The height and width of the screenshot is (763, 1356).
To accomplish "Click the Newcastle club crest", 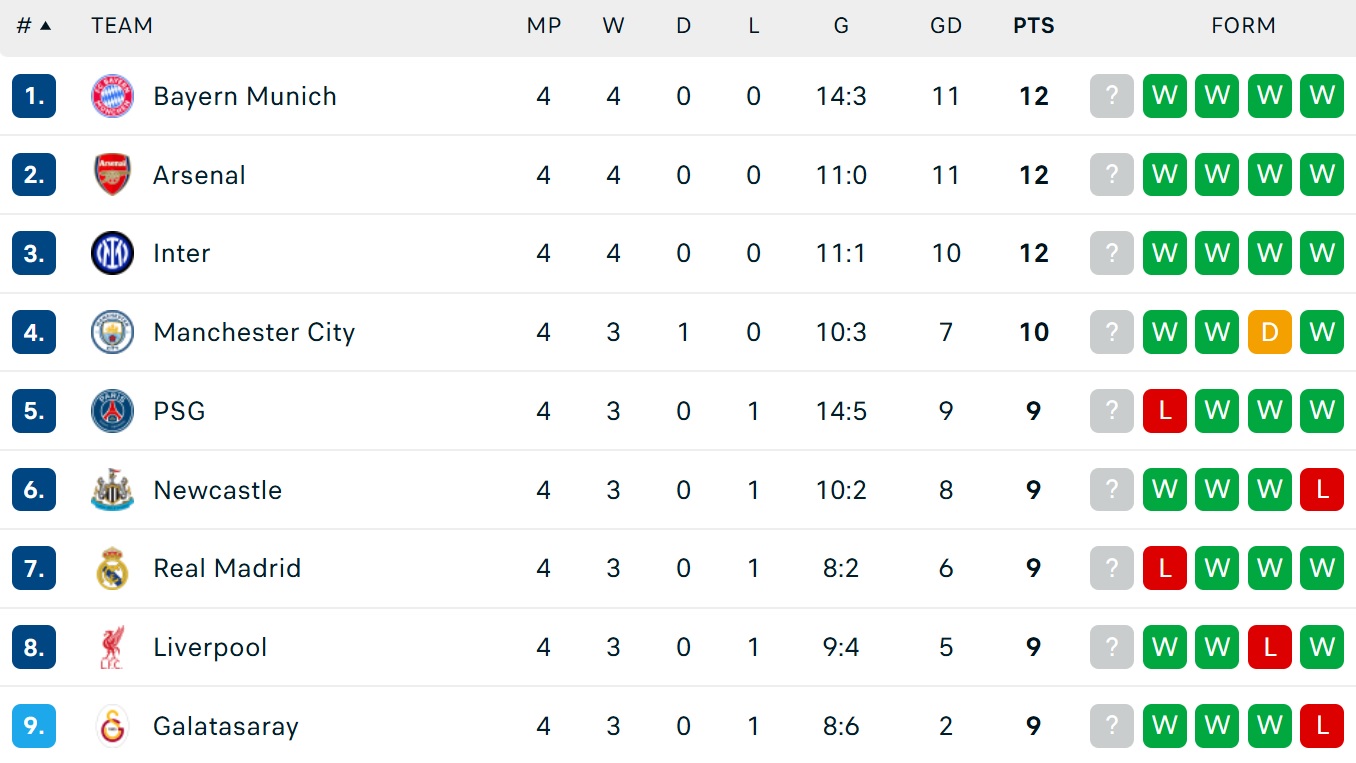I will pyautogui.click(x=112, y=490).
